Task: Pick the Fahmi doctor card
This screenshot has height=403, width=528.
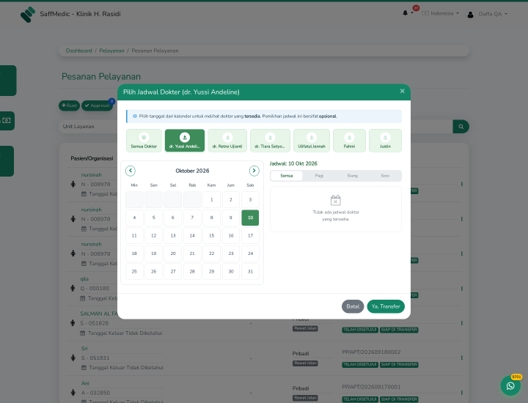Action: (349, 140)
